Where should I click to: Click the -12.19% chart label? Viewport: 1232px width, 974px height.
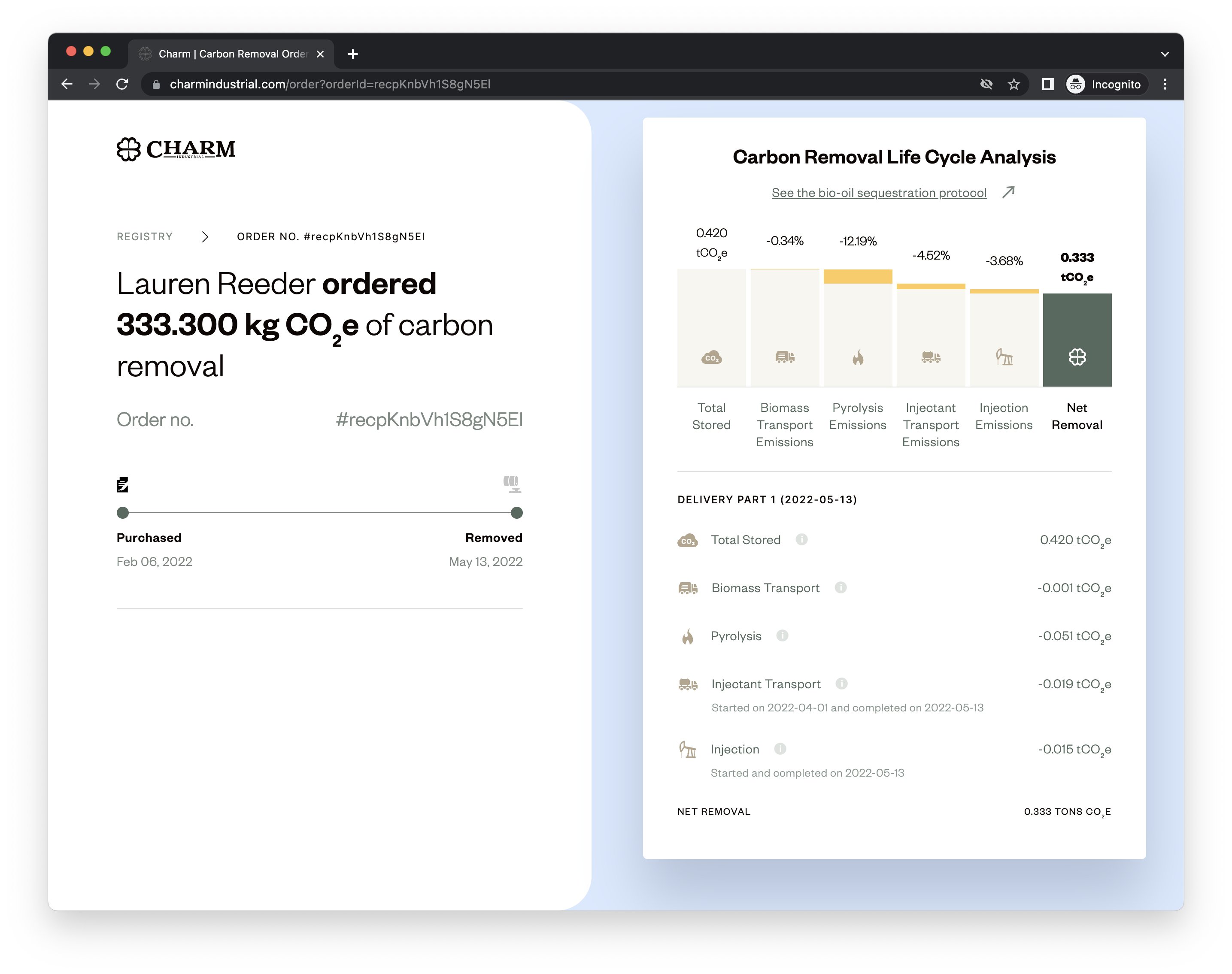(x=858, y=241)
